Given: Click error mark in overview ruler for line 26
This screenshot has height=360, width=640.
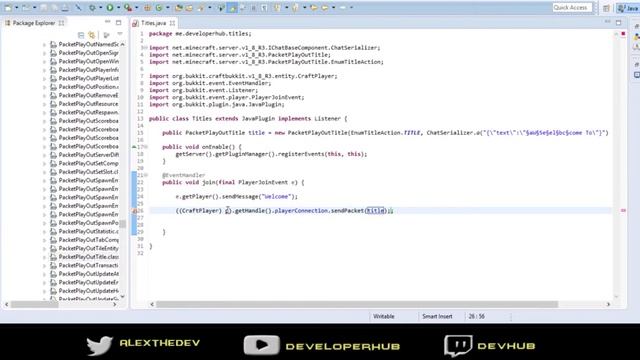Looking at the screenshot, I should (623, 211).
